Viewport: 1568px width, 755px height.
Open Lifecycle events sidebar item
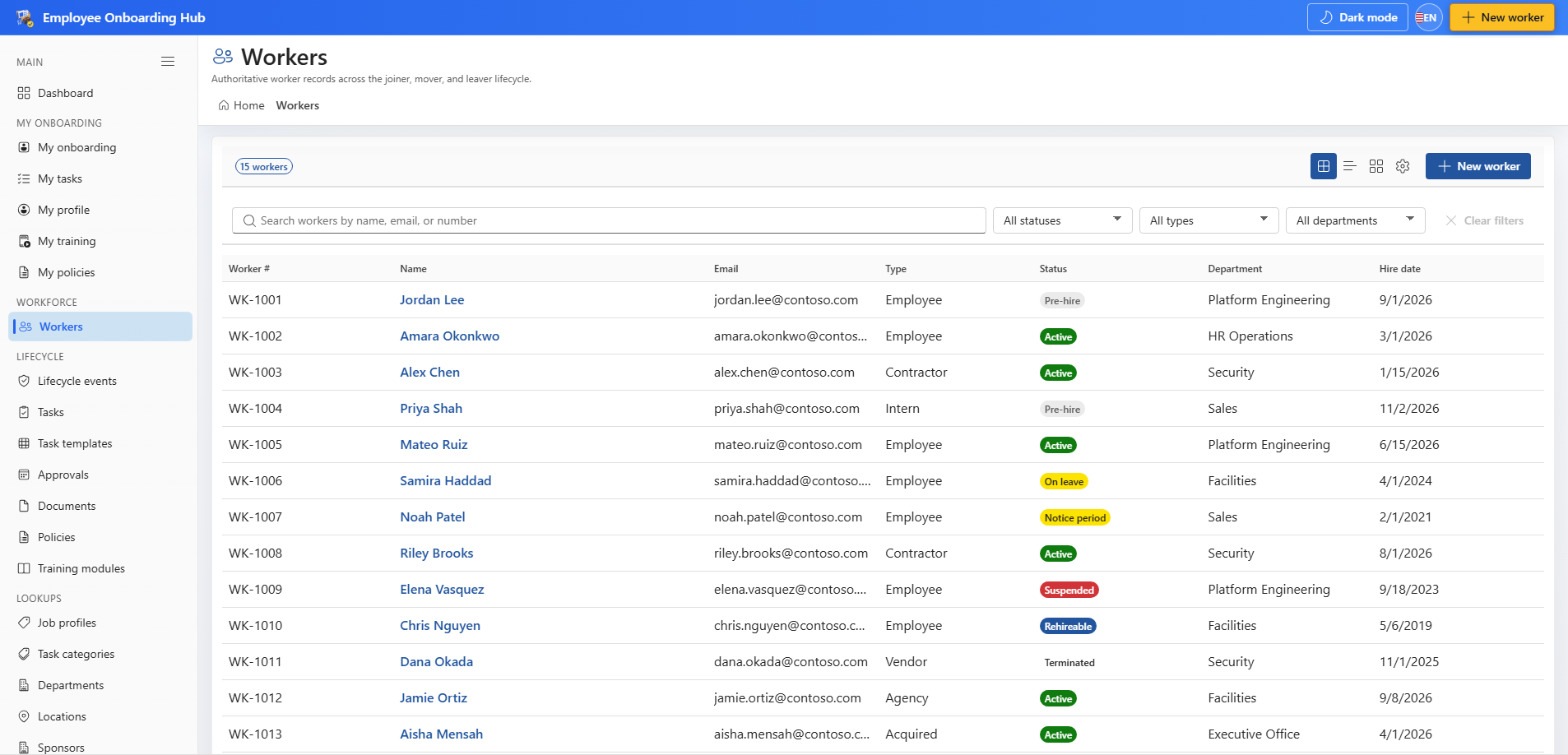(100, 381)
